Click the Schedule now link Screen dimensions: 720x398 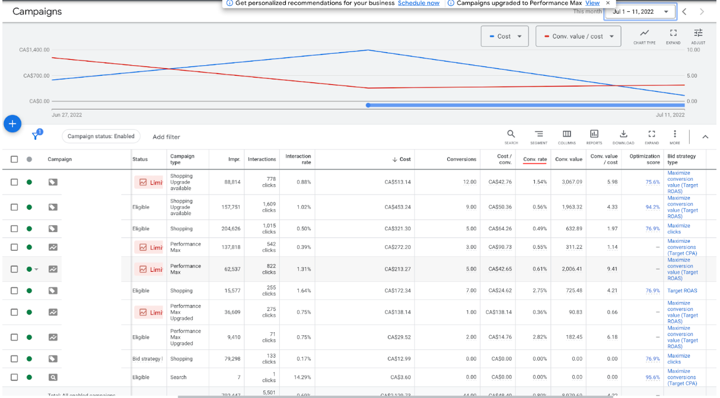click(x=418, y=3)
